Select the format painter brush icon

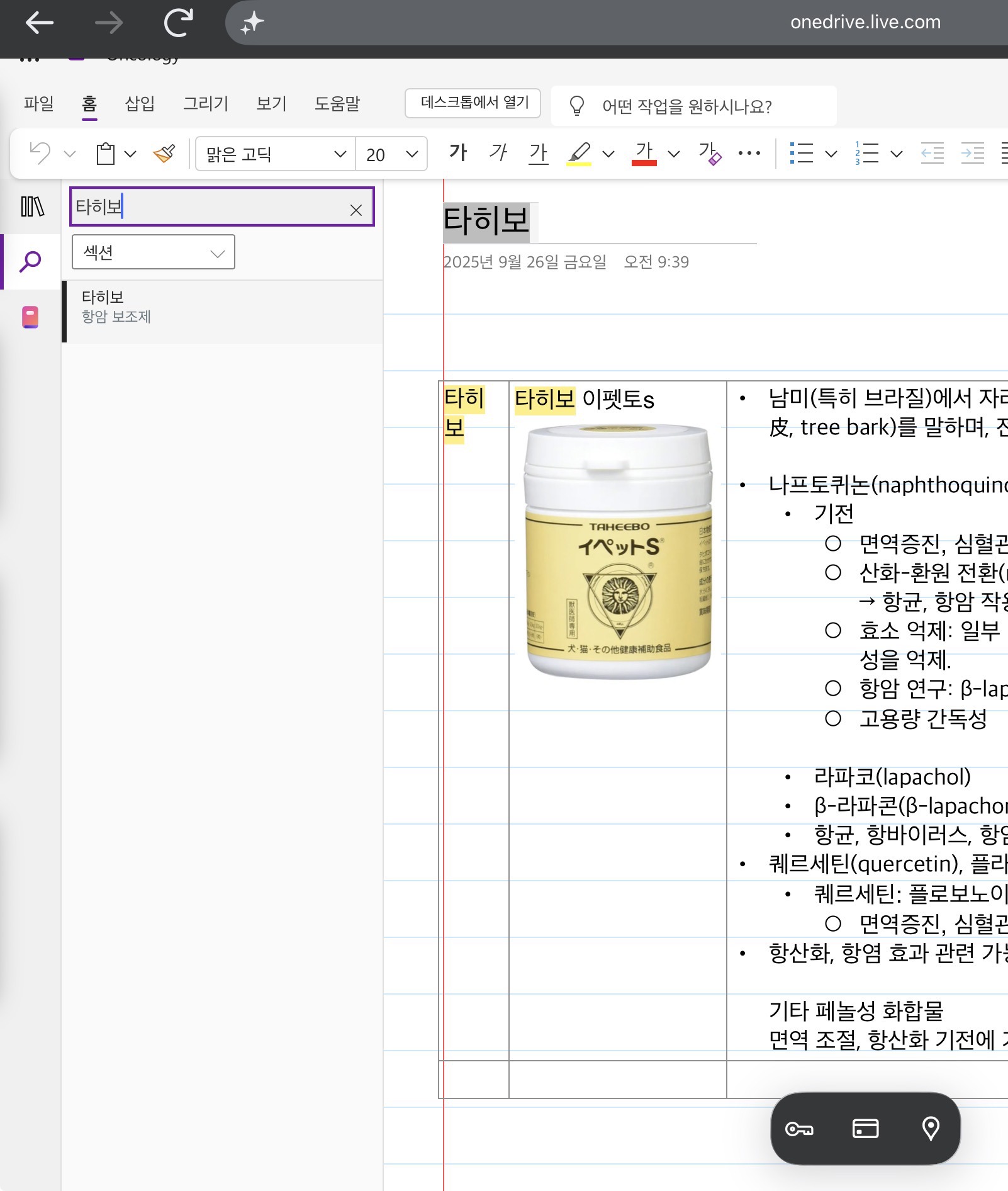[164, 154]
